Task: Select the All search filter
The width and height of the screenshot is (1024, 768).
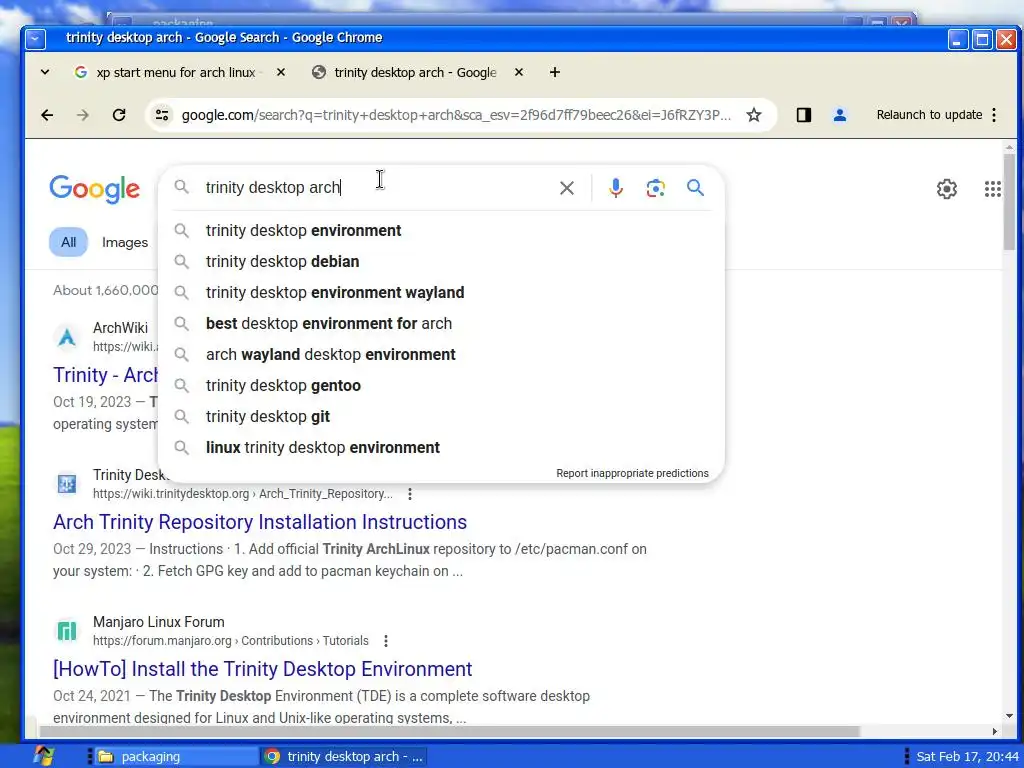Action: 69,242
